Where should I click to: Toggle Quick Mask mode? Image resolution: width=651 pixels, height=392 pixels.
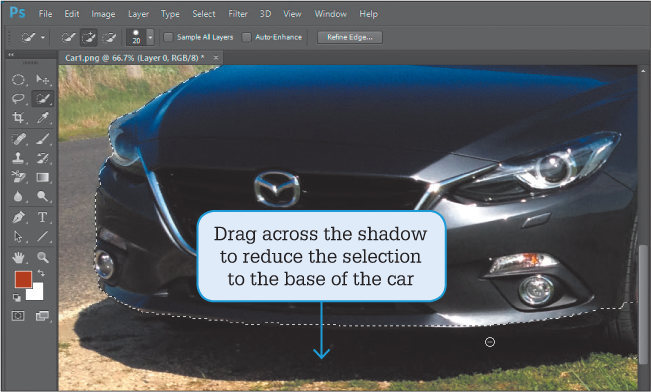(18, 316)
